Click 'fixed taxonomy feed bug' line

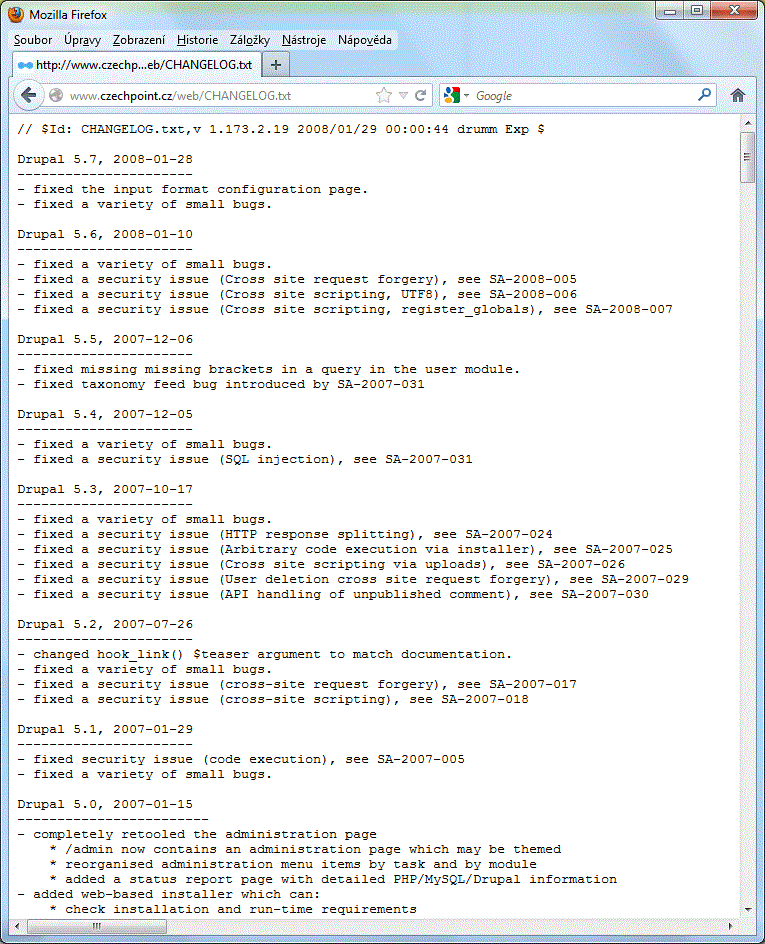221,385
